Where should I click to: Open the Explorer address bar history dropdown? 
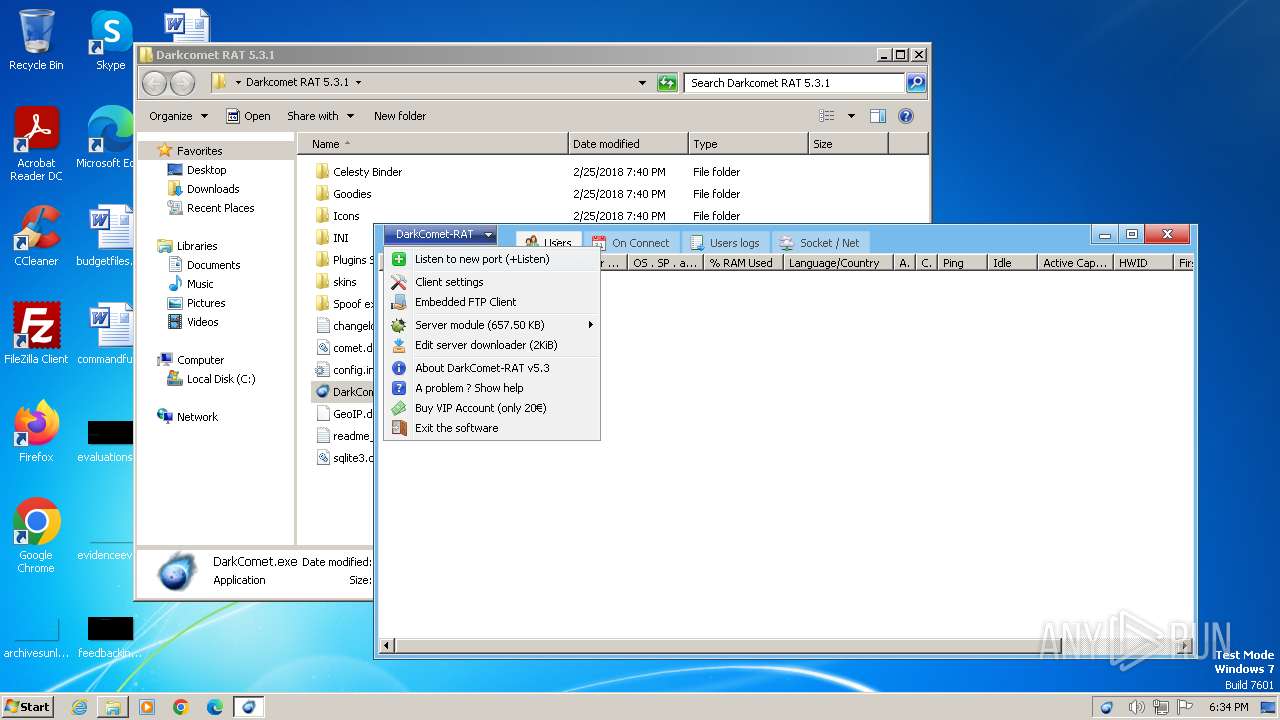[642, 83]
